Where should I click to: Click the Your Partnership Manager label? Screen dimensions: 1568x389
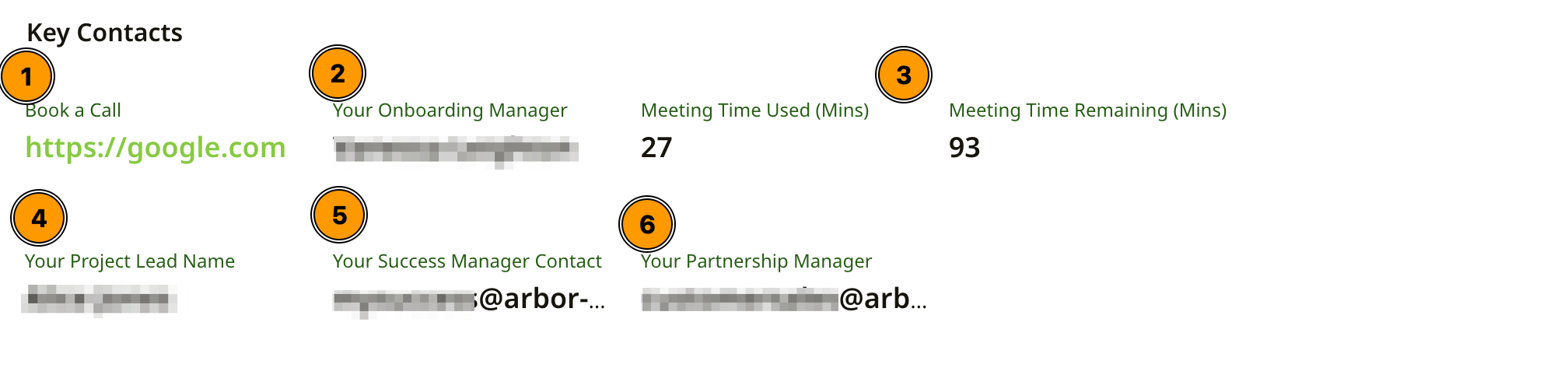[x=756, y=261]
